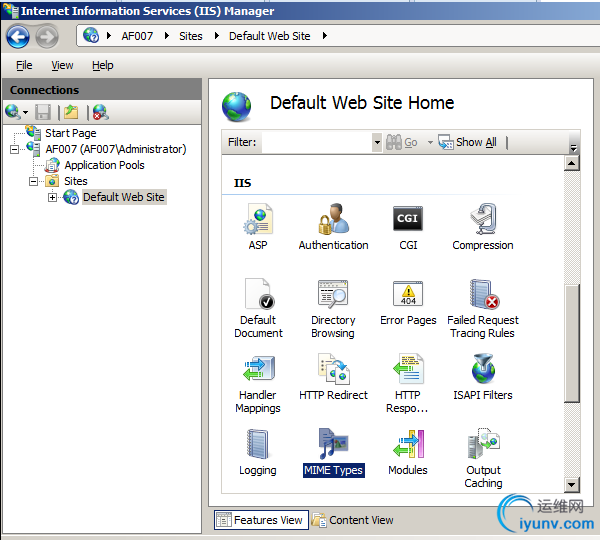Open the Filter dropdown arrow
This screenshot has height=540, width=600.
tap(377, 142)
